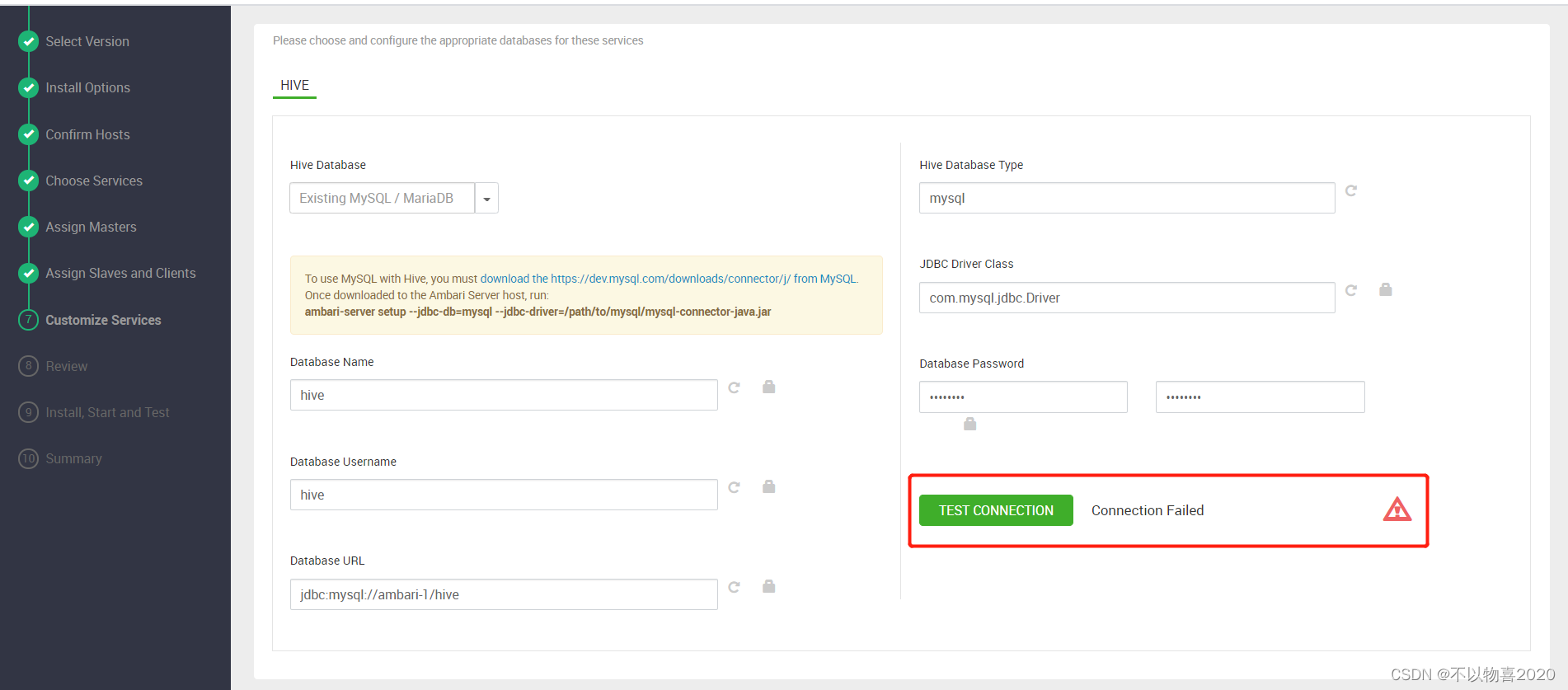This screenshot has width=1568, height=690.
Task: Click the Database URL input field
Action: tap(504, 594)
